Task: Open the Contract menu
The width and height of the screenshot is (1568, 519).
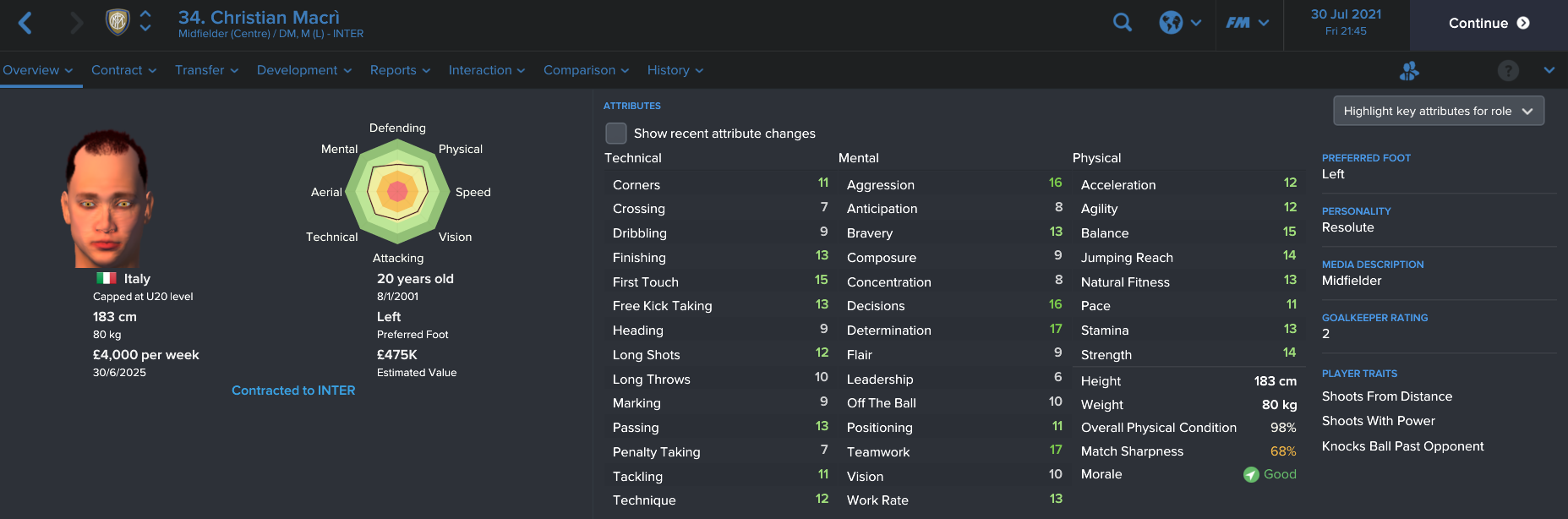Action: point(123,70)
